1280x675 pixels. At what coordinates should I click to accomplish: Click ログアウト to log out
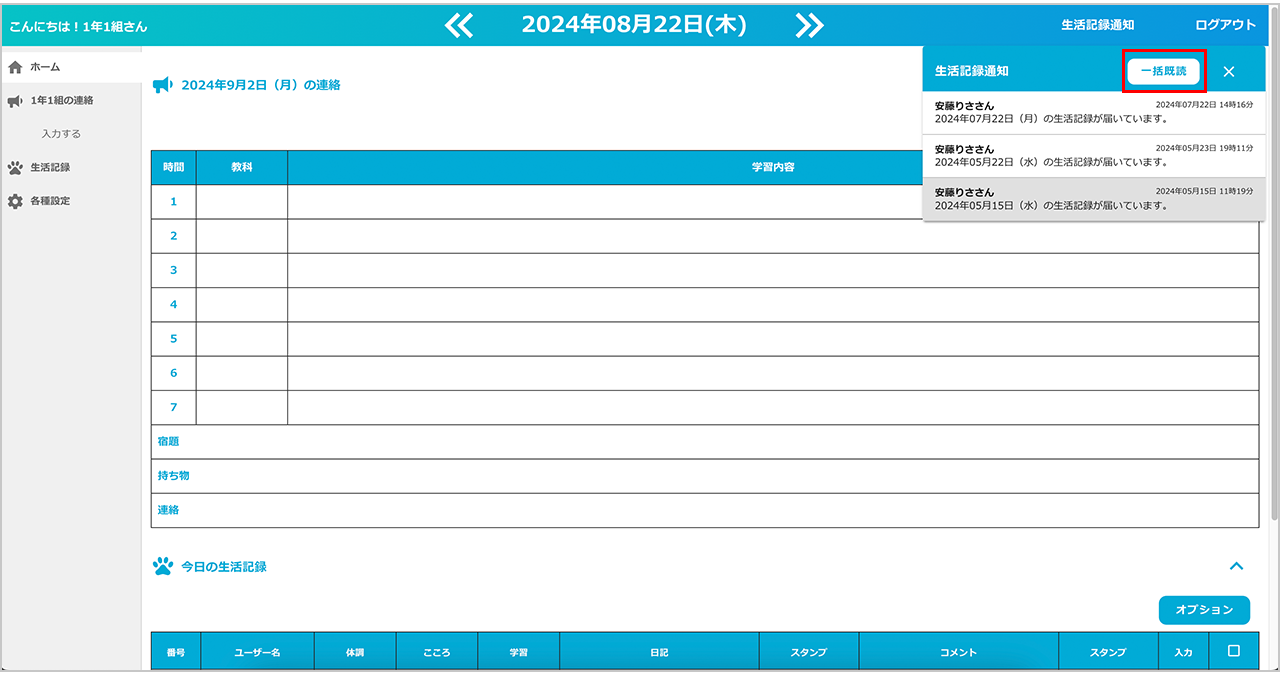pos(1225,25)
